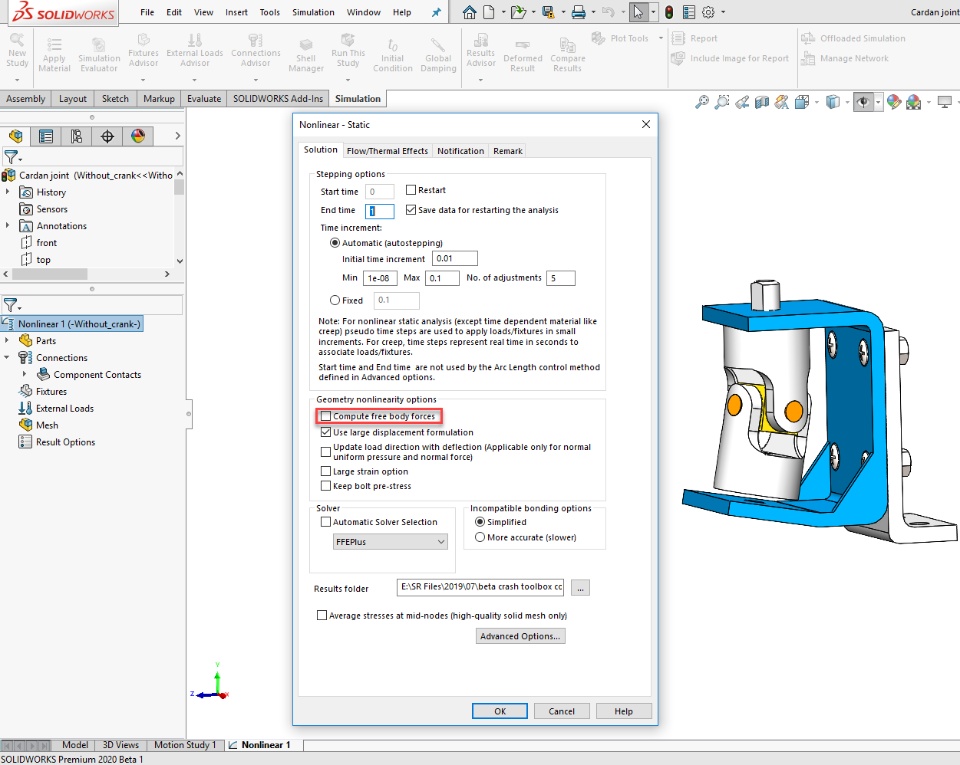Click Initial time increment field
Image resolution: width=960 pixels, height=765 pixels.
[454, 259]
